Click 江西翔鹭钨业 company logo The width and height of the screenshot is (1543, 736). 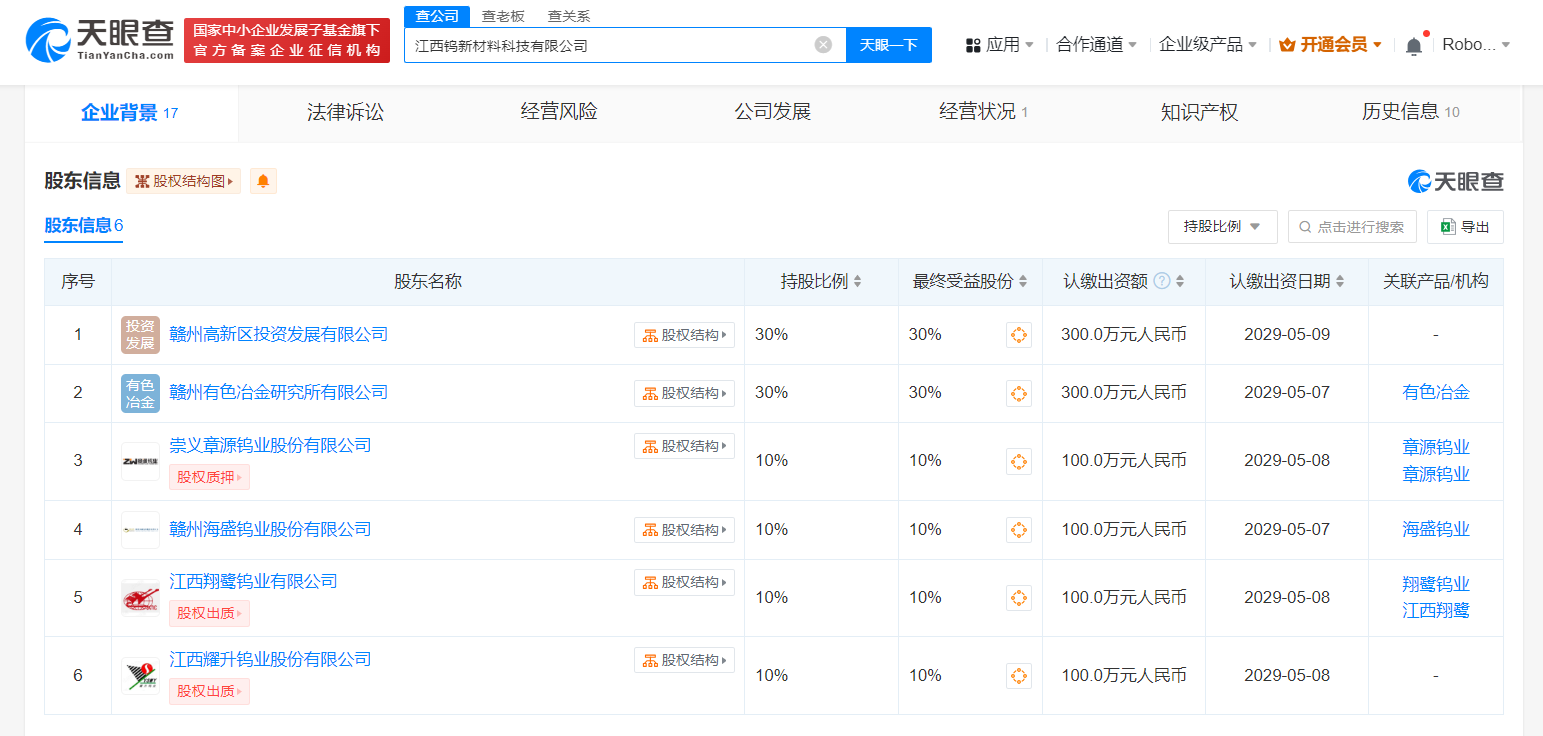click(140, 598)
